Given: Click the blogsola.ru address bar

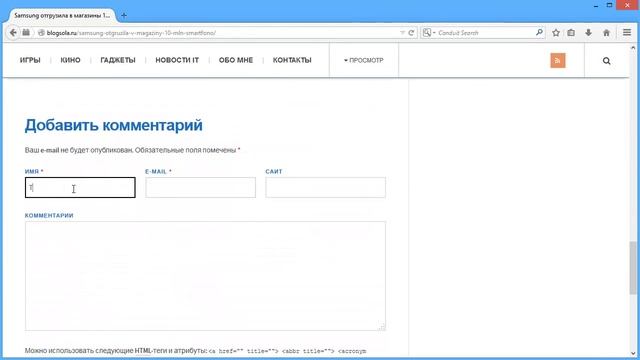Looking at the screenshot, I should tap(220, 33).
